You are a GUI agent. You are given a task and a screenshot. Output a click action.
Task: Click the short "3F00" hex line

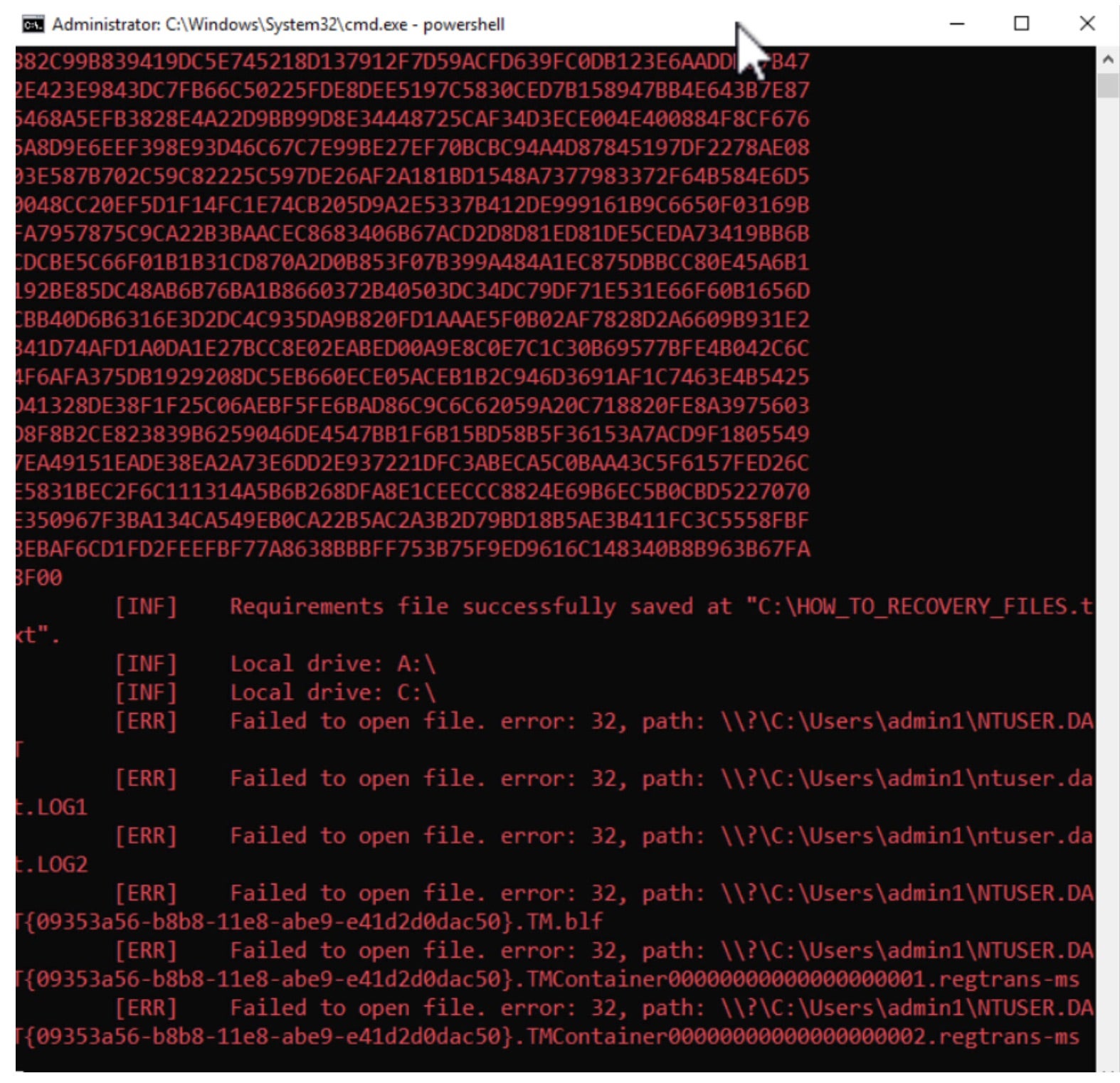(x=39, y=578)
